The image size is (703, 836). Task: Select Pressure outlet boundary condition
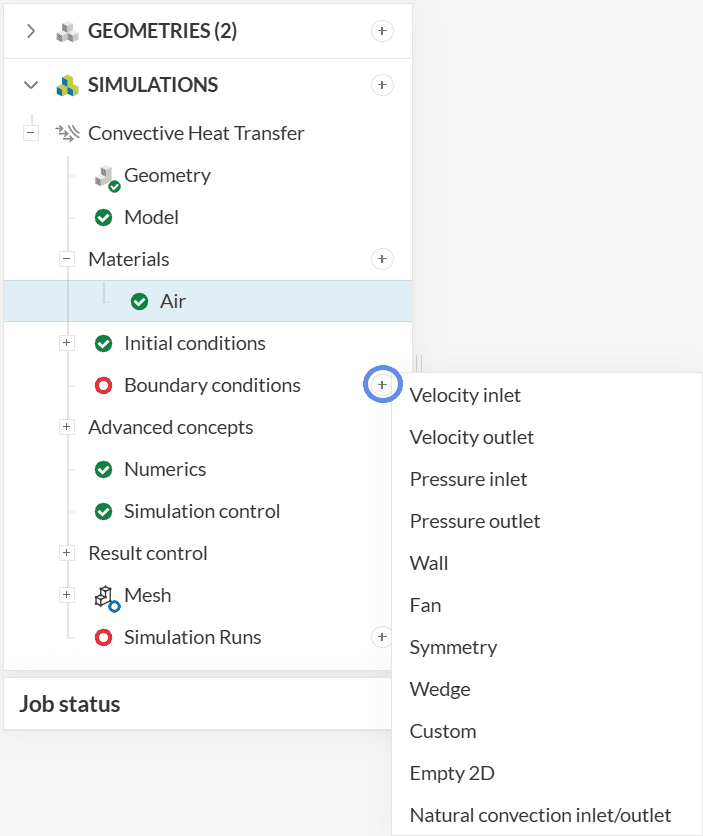475,521
